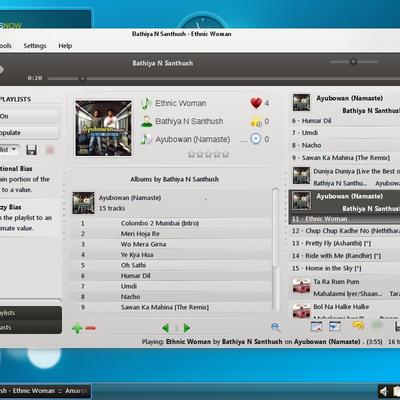Screen dimensions: 400x400
Task: Add an applet with the green plus
Action: pos(77,328)
